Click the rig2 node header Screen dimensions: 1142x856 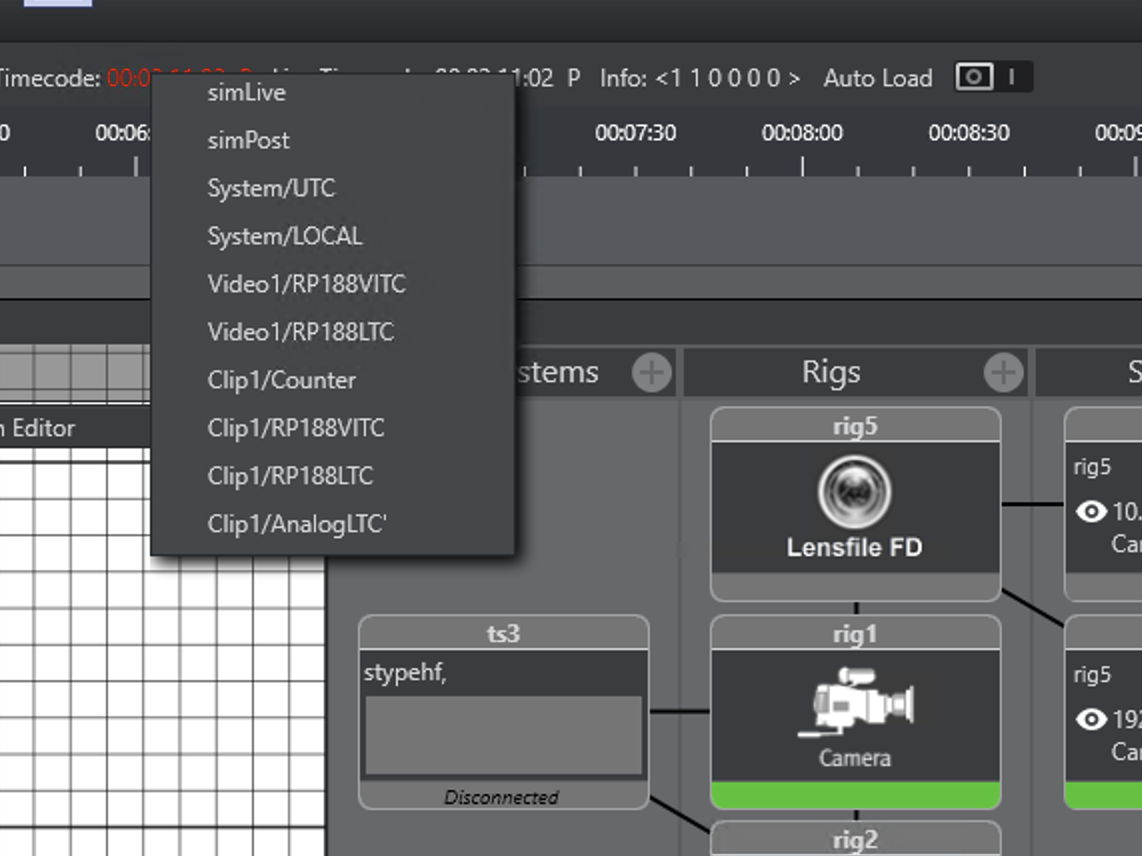(x=855, y=840)
